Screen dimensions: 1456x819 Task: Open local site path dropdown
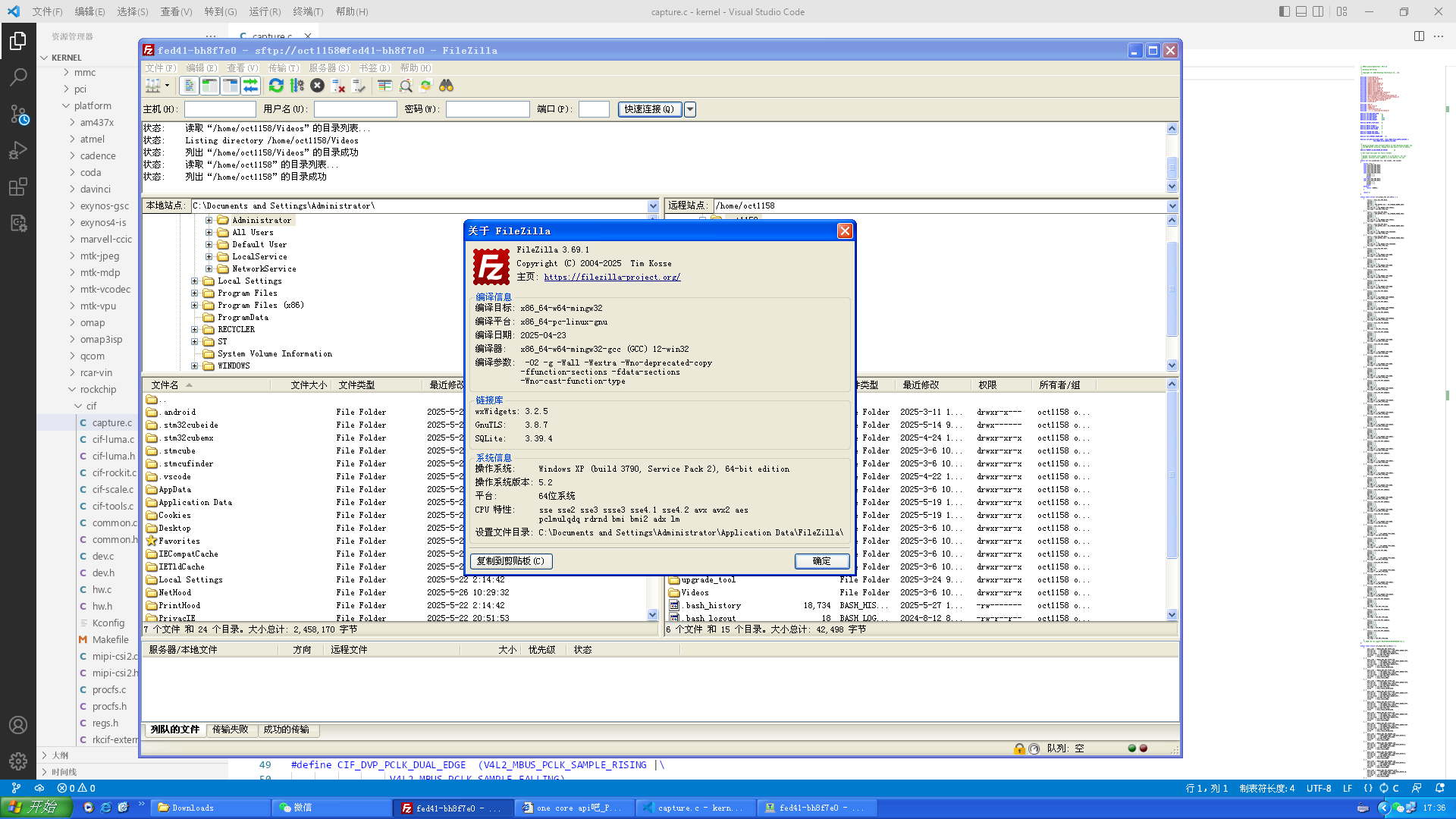click(653, 206)
